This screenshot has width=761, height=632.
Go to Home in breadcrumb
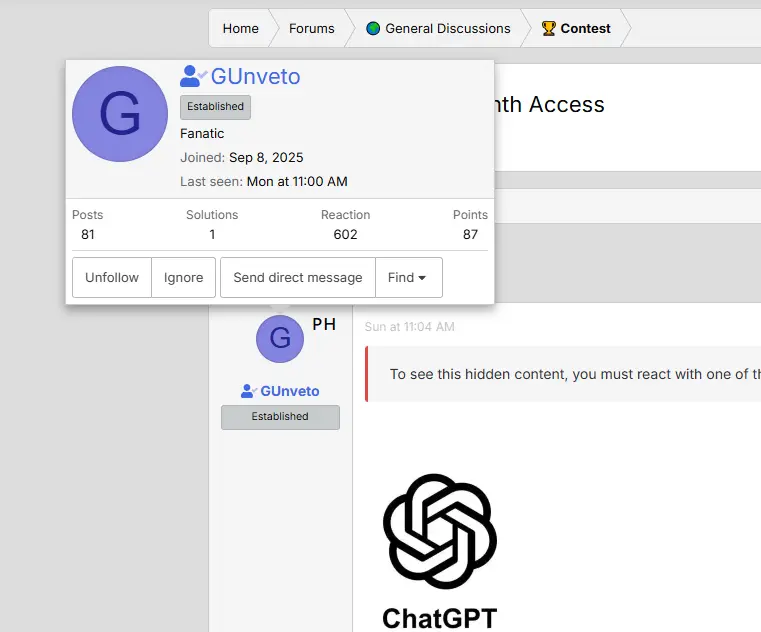240,29
